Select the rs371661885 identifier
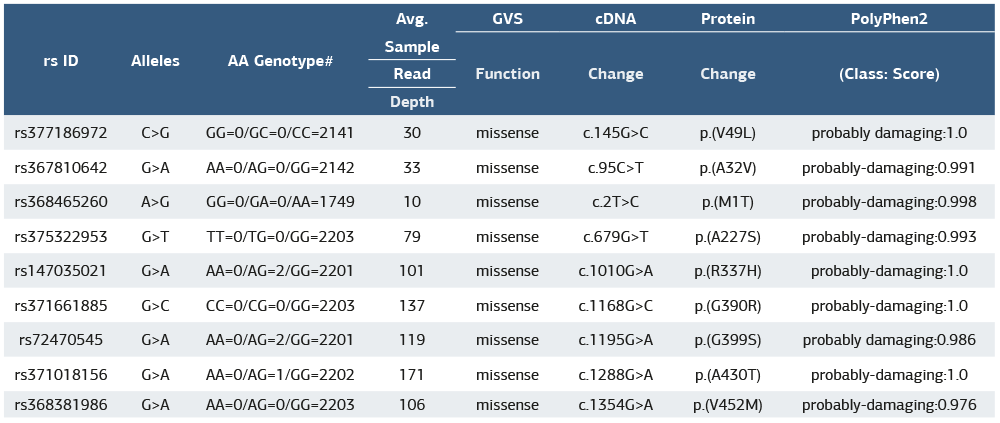This screenshot has height=423, width=1000. pyautogui.click(x=61, y=304)
